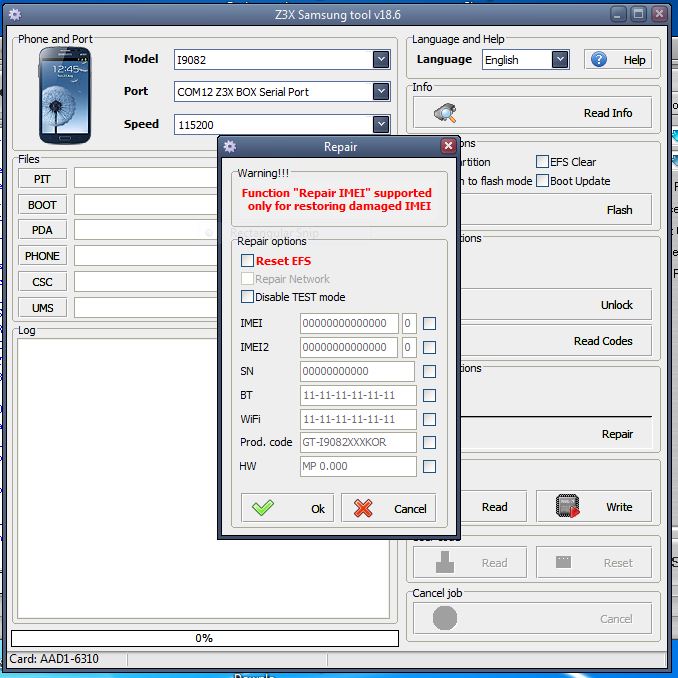This screenshot has width=678, height=678.
Task: Click the BT address input field
Action: (x=358, y=395)
